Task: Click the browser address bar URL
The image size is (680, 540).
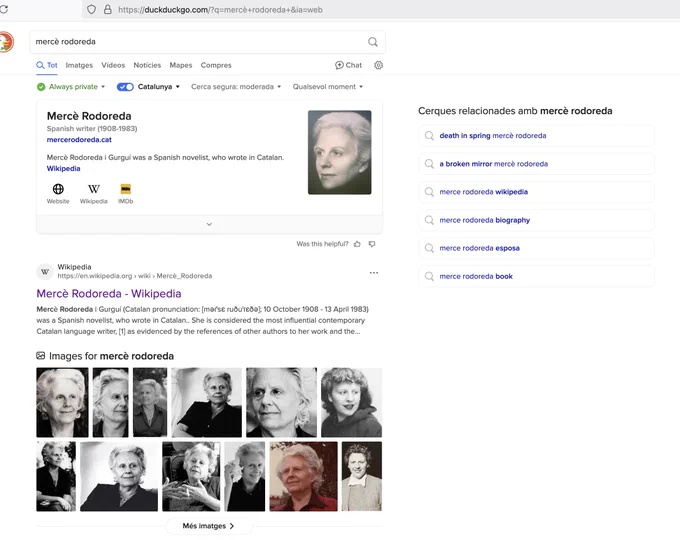Action: tap(220, 10)
